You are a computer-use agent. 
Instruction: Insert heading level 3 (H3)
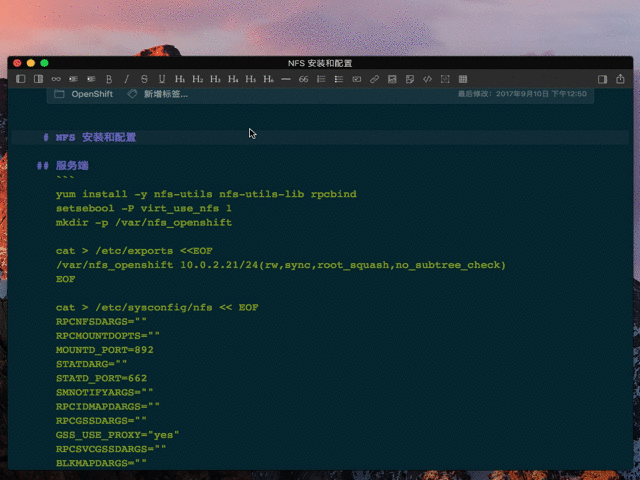pyautogui.click(x=215, y=79)
